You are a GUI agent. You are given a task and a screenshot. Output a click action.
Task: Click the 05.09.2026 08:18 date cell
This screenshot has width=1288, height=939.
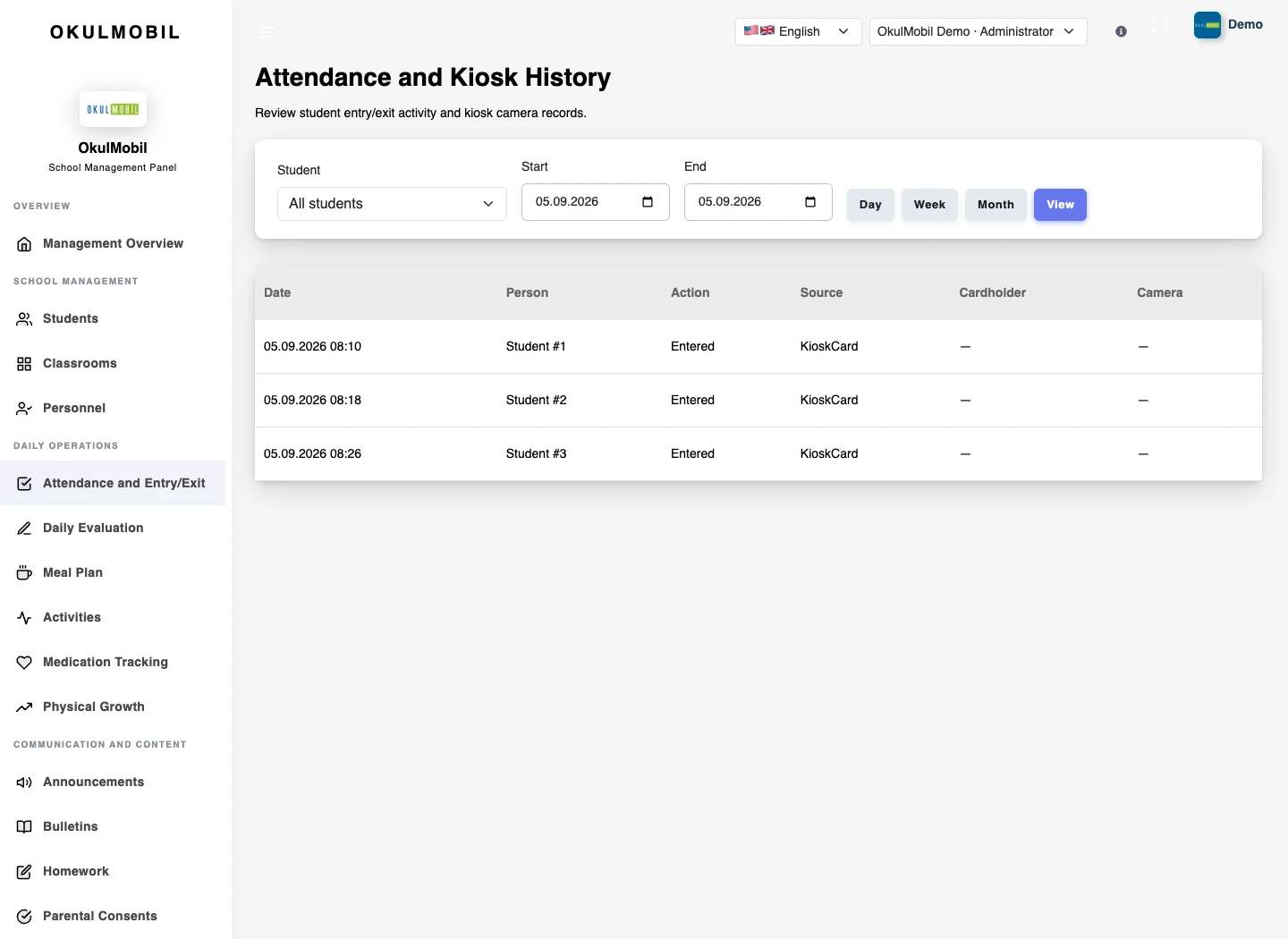tap(312, 400)
